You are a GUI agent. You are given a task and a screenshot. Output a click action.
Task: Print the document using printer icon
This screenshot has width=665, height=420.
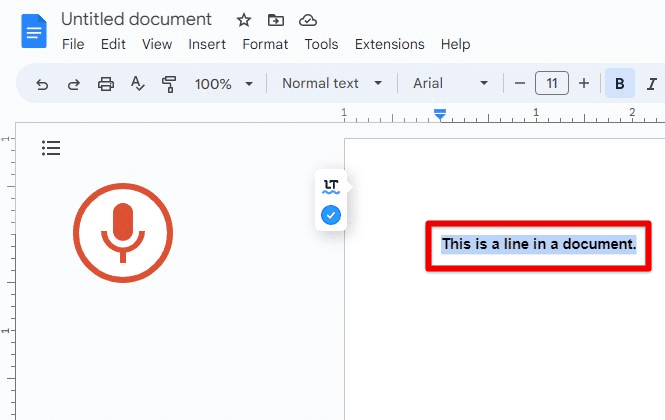pyautogui.click(x=106, y=84)
